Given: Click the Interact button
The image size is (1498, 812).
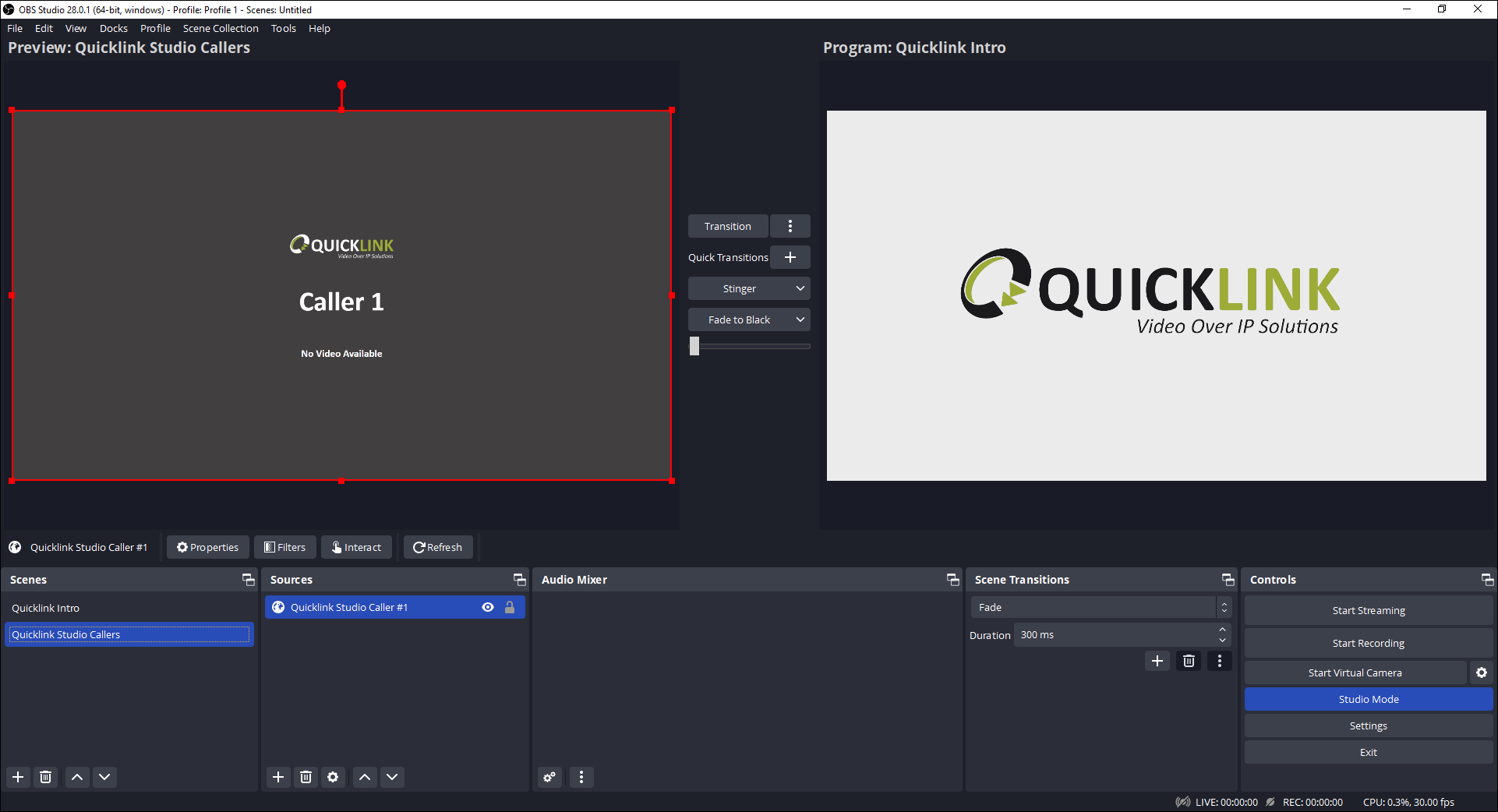Looking at the screenshot, I should (x=357, y=547).
